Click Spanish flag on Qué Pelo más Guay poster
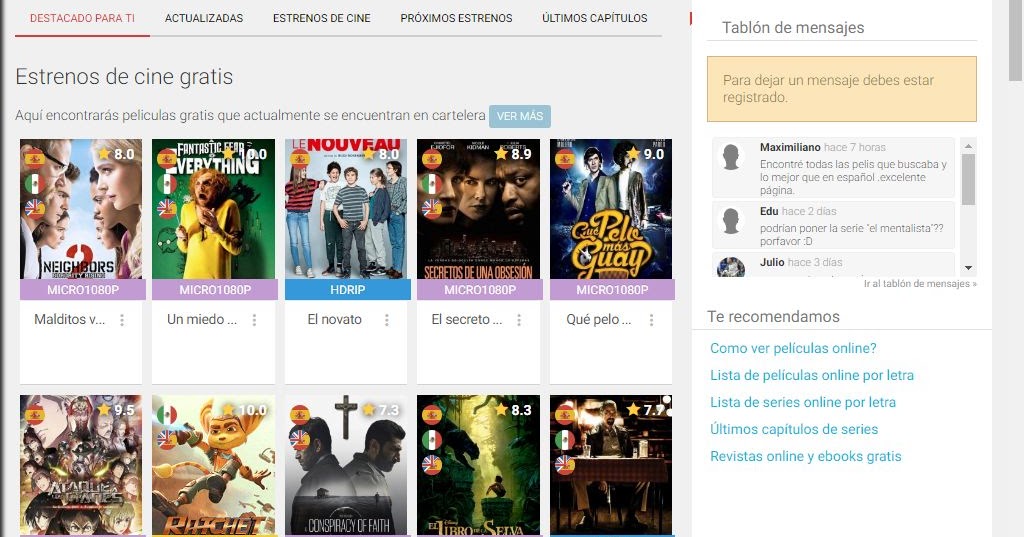The width and height of the screenshot is (1024, 537). [x=564, y=158]
